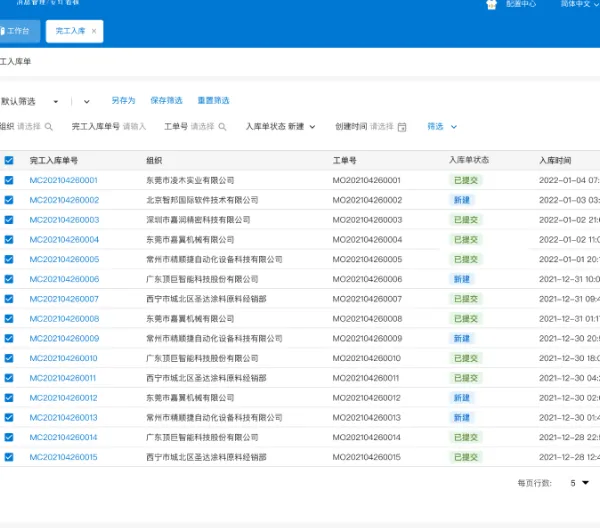Click the 另存为 link
The image size is (600, 528).
click(x=124, y=101)
